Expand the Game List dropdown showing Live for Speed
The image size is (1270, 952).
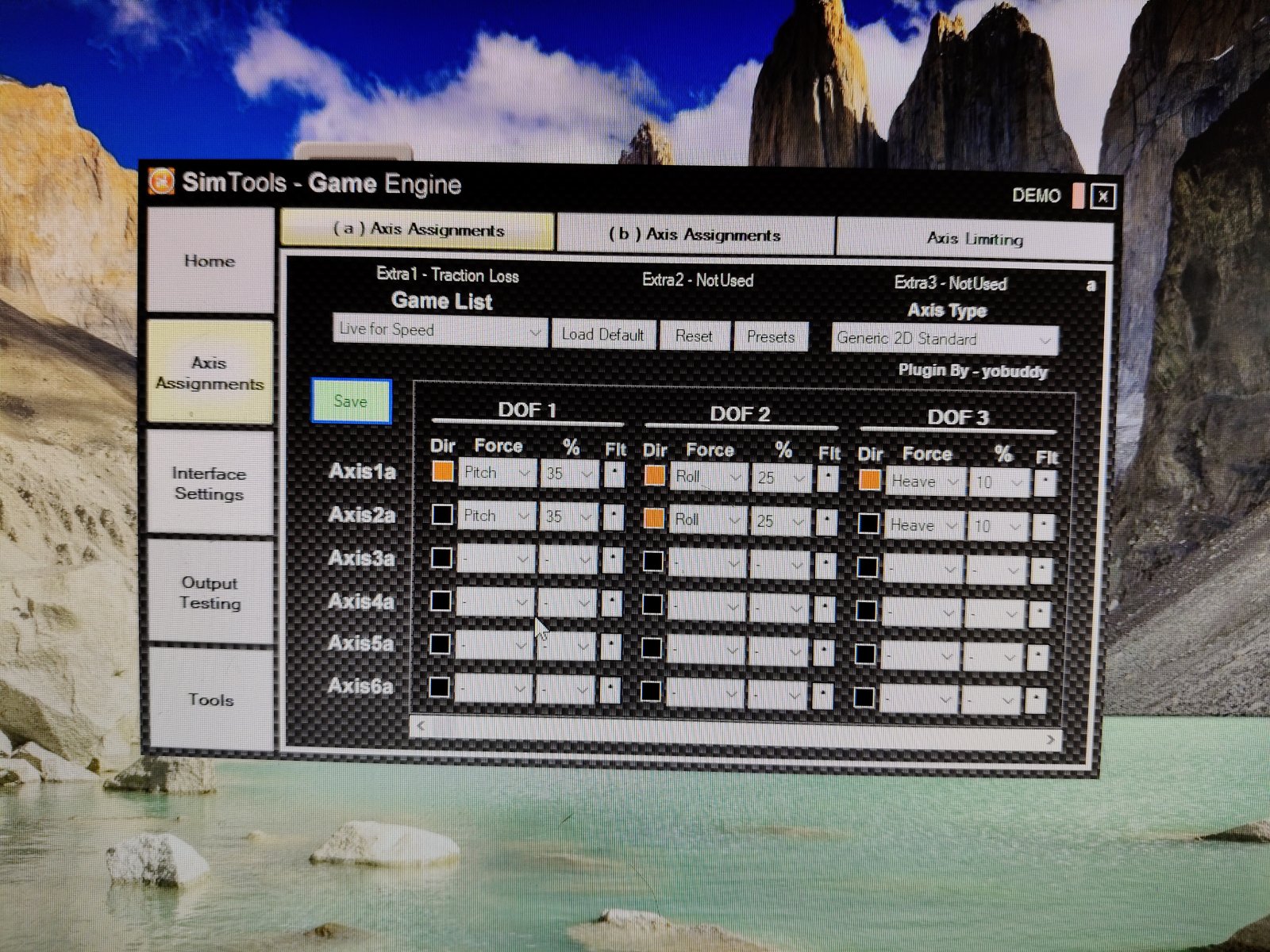tap(440, 330)
